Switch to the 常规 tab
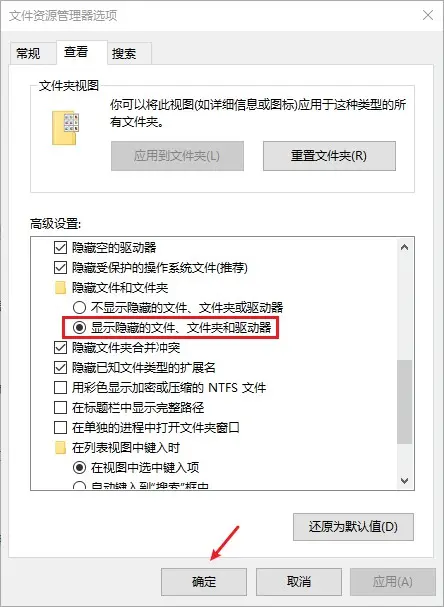This screenshot has width=444, height=607. pyautogui.click(x=28, y=53)
